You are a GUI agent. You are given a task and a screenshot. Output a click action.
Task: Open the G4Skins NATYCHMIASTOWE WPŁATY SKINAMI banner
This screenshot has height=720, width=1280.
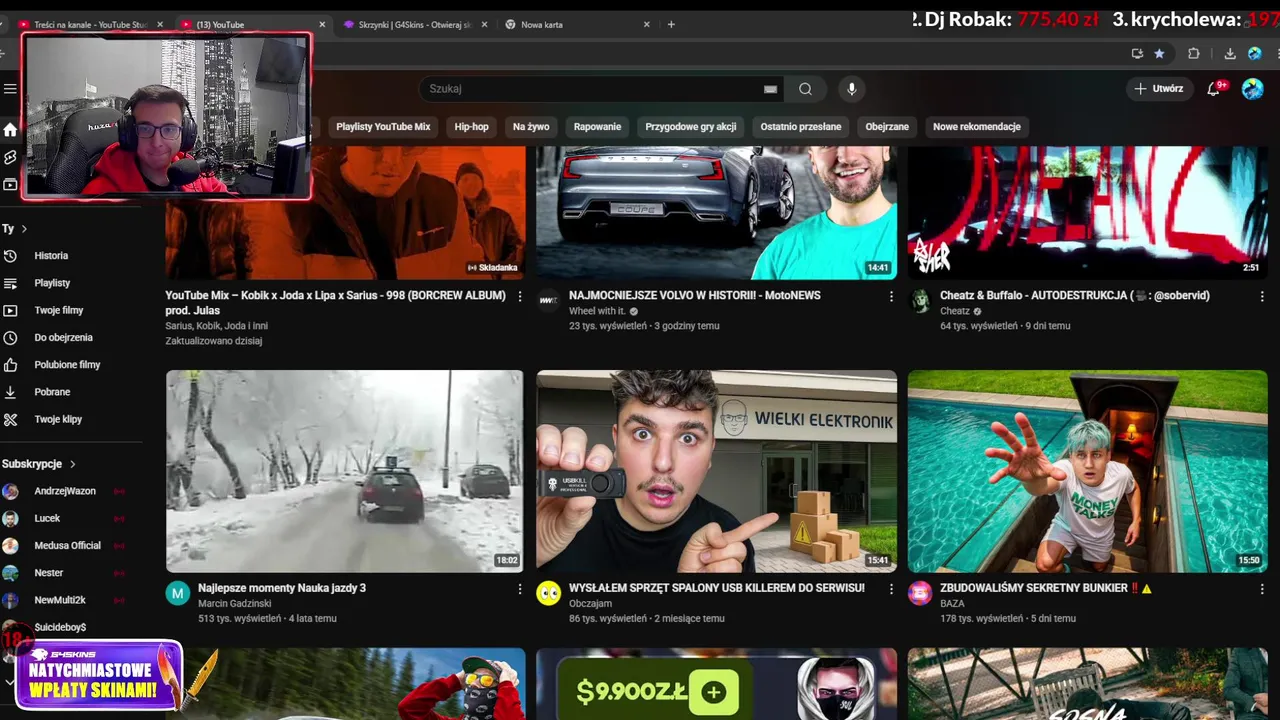pos(100,676)
